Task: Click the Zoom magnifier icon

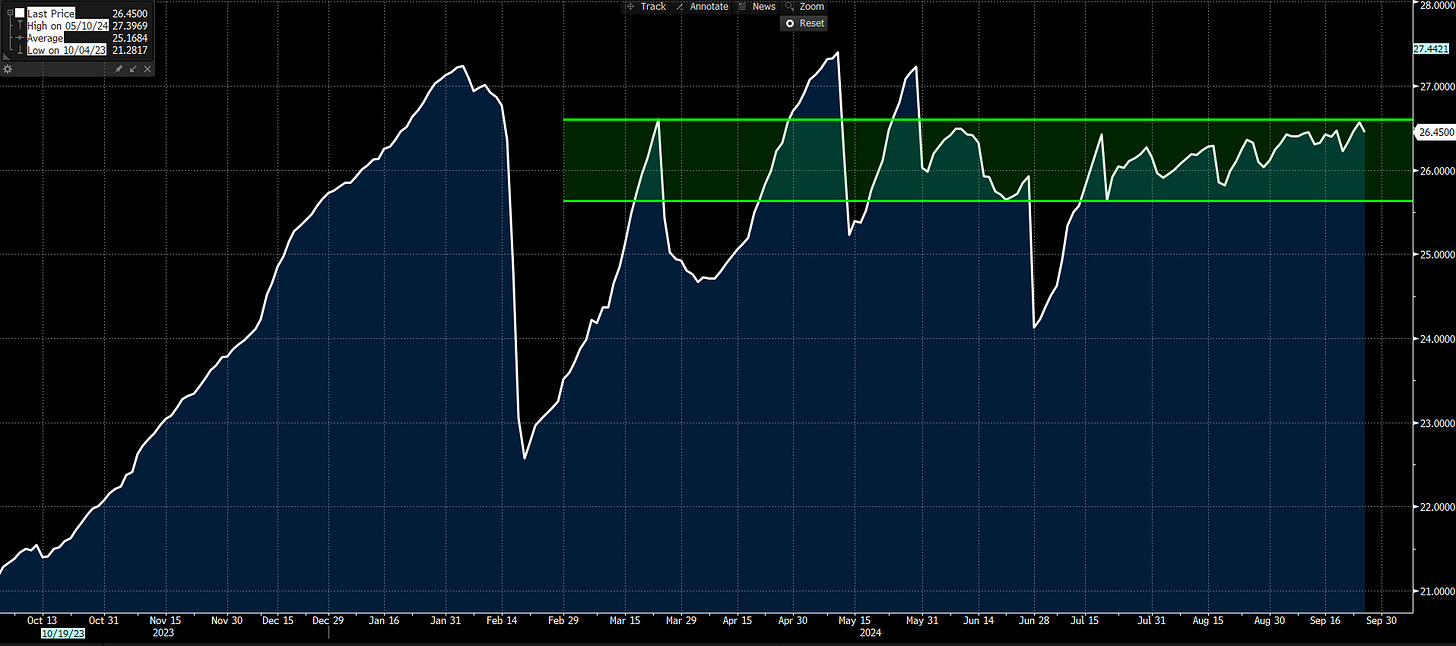Action: pyautogui.click(x=789, y=6)
